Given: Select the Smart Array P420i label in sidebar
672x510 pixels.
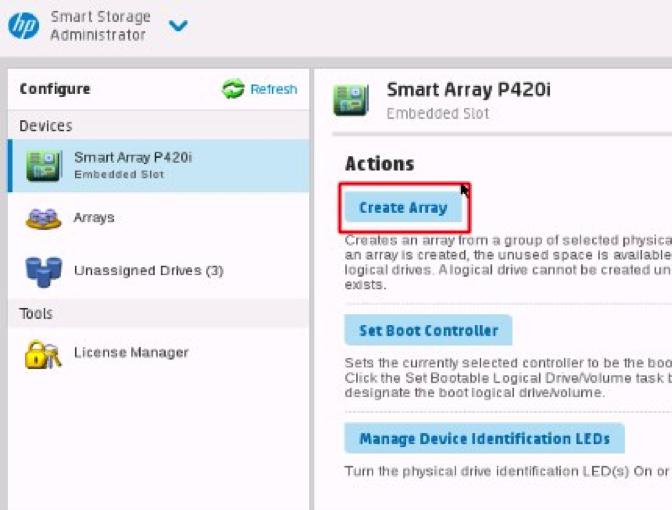Looking at the screenshot, I should click(x=133, y=157).
